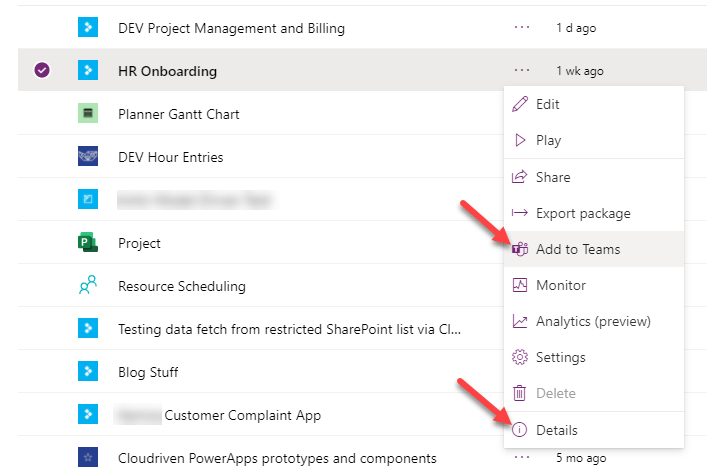Click the Teams icon beside Add to Teams
707x469 pixels.
coord(519,249)
